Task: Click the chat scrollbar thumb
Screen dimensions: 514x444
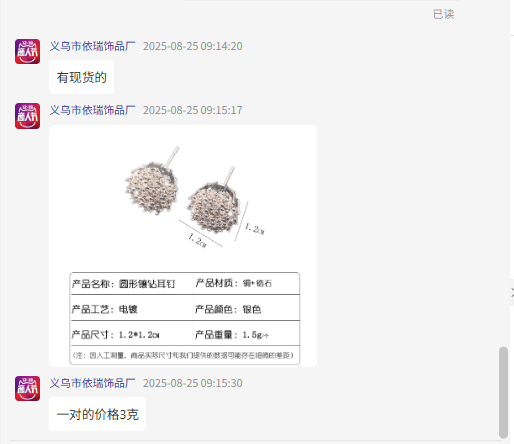Action: (503, 392)
